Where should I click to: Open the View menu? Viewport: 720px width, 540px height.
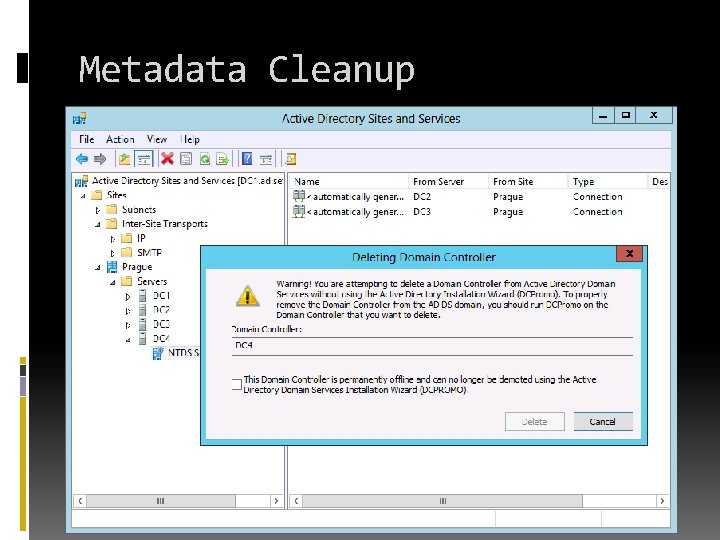(x=157, y=139)
